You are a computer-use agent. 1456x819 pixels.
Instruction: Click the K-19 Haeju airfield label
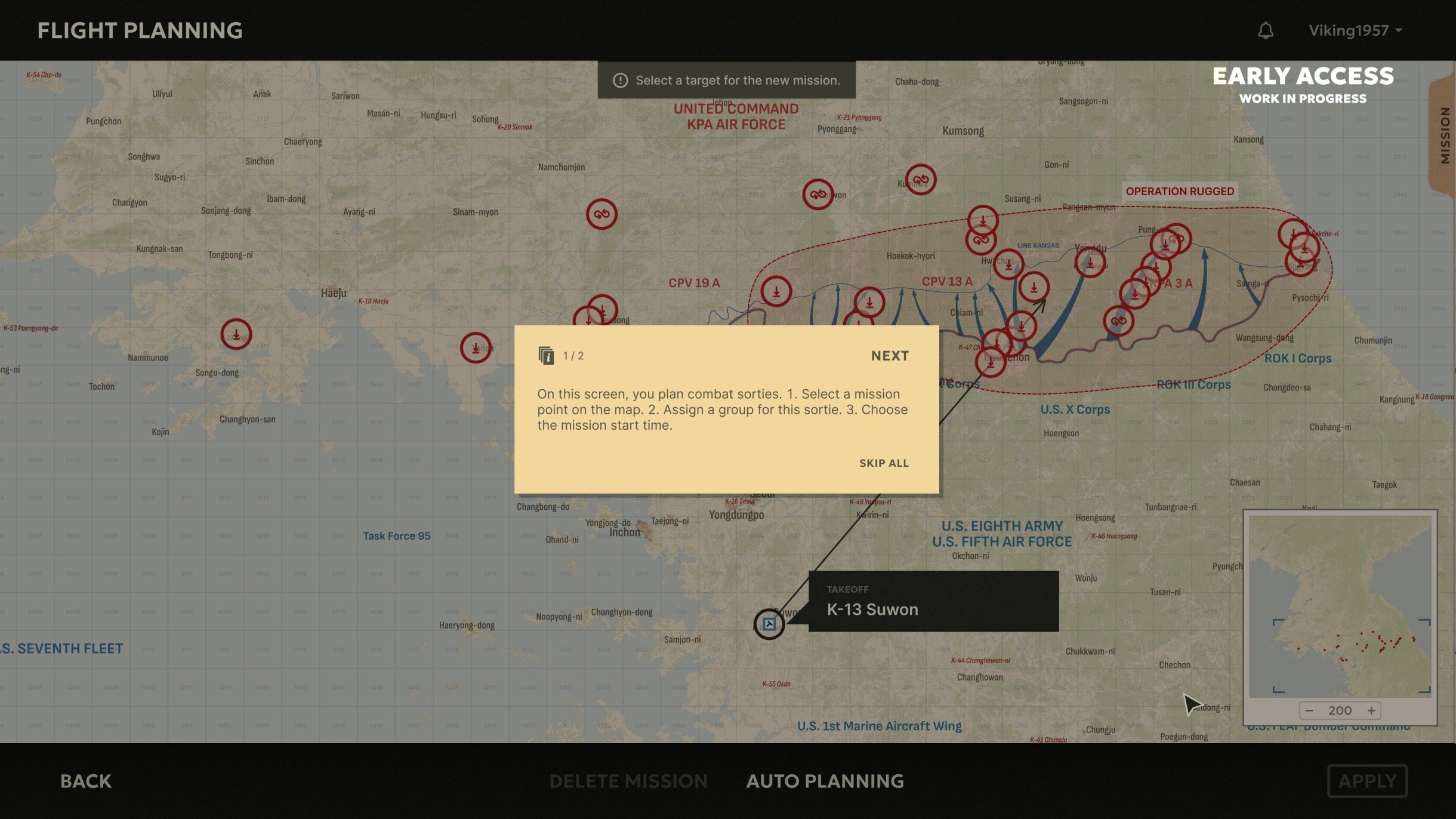(x=373, y=301)
